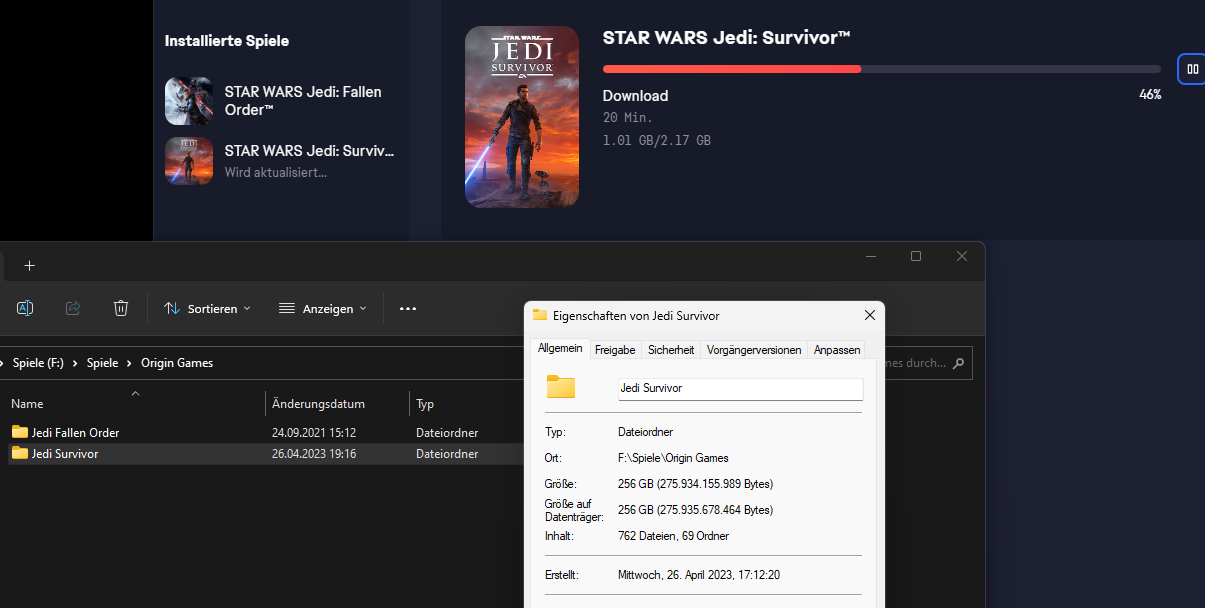Image resolution: width=1205 pixels, height=608 pixels.
Task: Open the Sortieren dropdown
Action: (207, 308)
